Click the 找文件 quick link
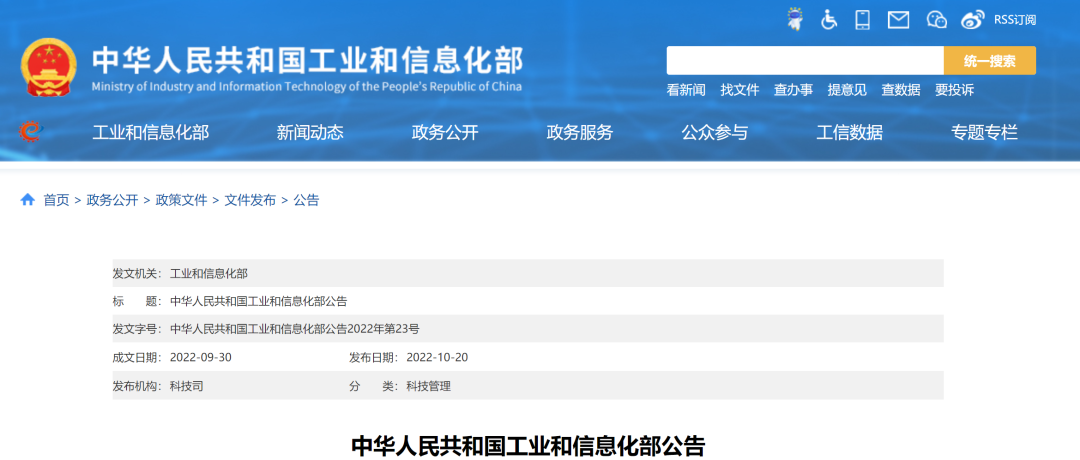1080x460 pixels. (x=740, y=90)
